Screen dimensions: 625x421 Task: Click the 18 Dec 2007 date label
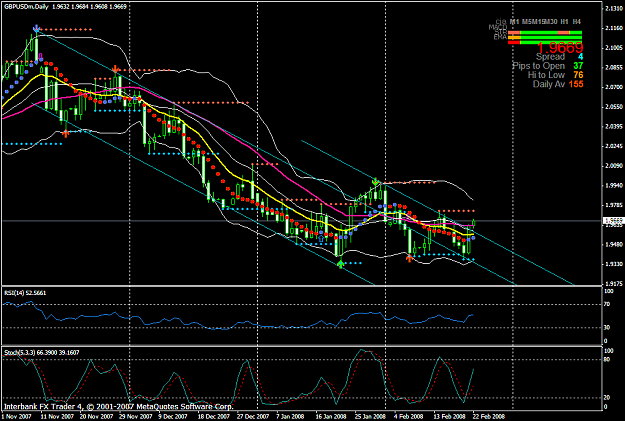214,417
